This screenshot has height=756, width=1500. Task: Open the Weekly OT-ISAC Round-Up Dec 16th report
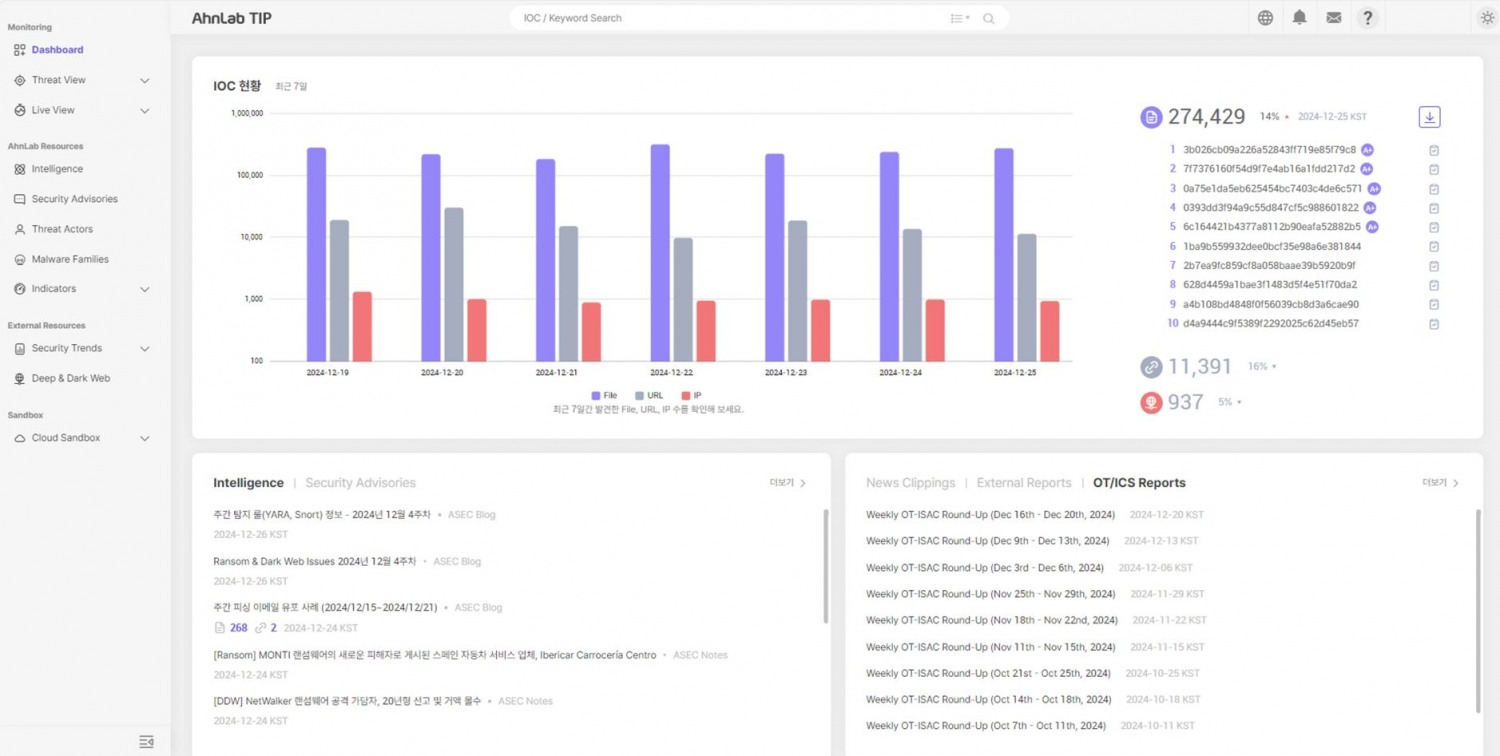(x=992, y=514)
